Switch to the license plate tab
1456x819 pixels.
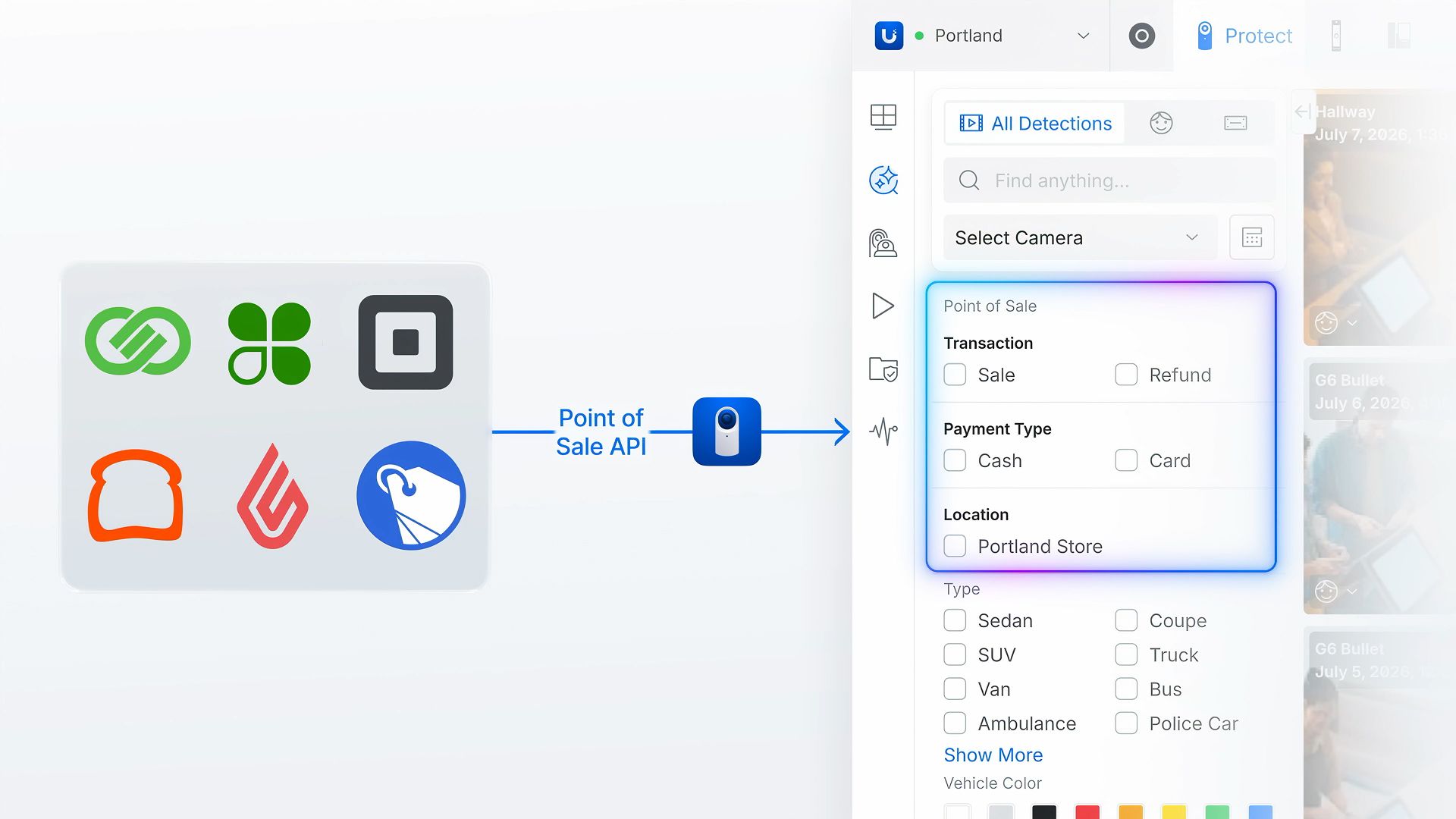point(1235,123)
